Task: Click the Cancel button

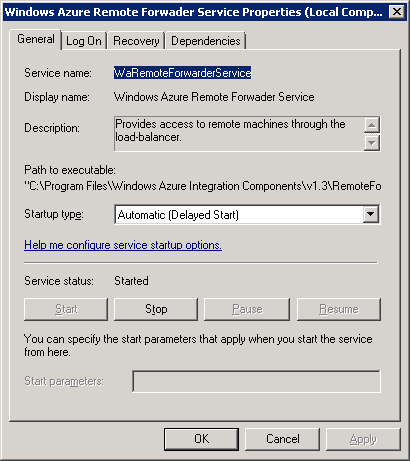Action: [x=283, y=439]
